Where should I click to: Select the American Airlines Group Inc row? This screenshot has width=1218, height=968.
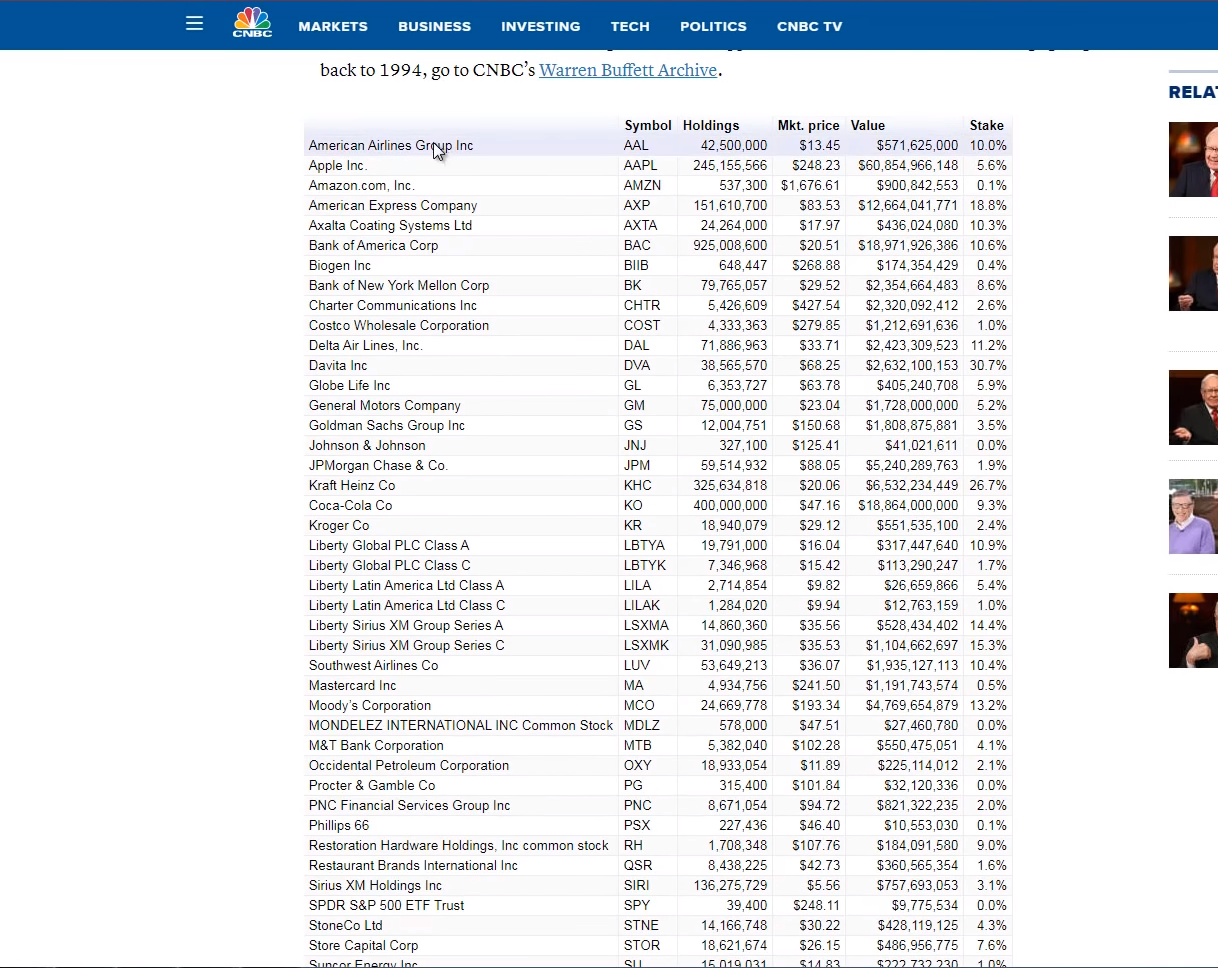tap(658, 145)
